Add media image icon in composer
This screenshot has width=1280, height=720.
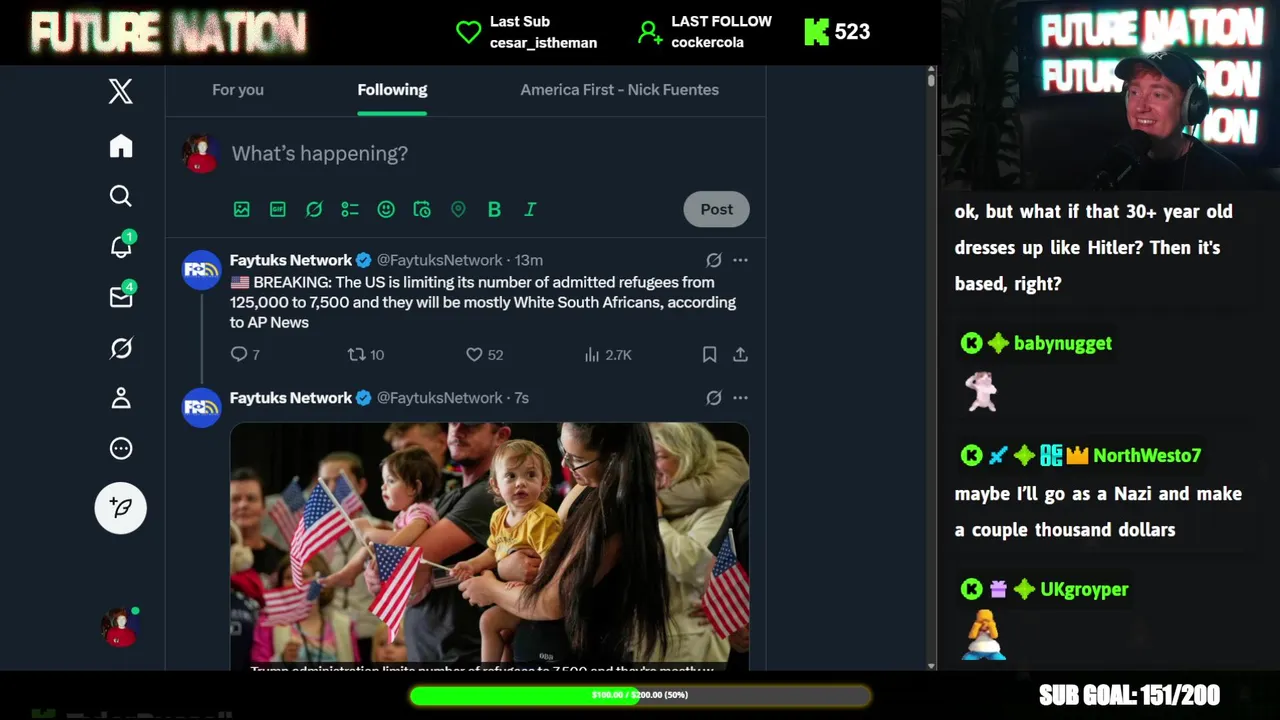(242, 209)
